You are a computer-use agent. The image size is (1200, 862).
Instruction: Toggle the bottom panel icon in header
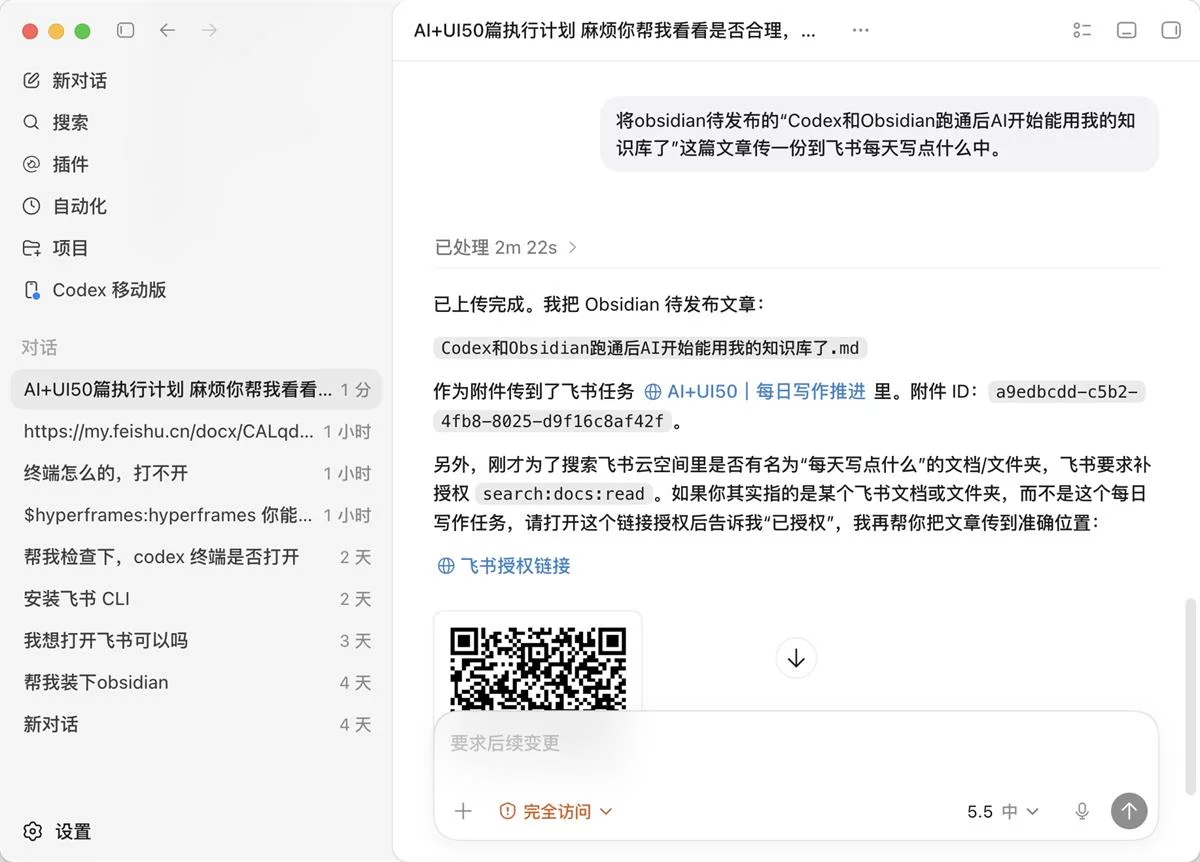click(x=1126, y=31)
